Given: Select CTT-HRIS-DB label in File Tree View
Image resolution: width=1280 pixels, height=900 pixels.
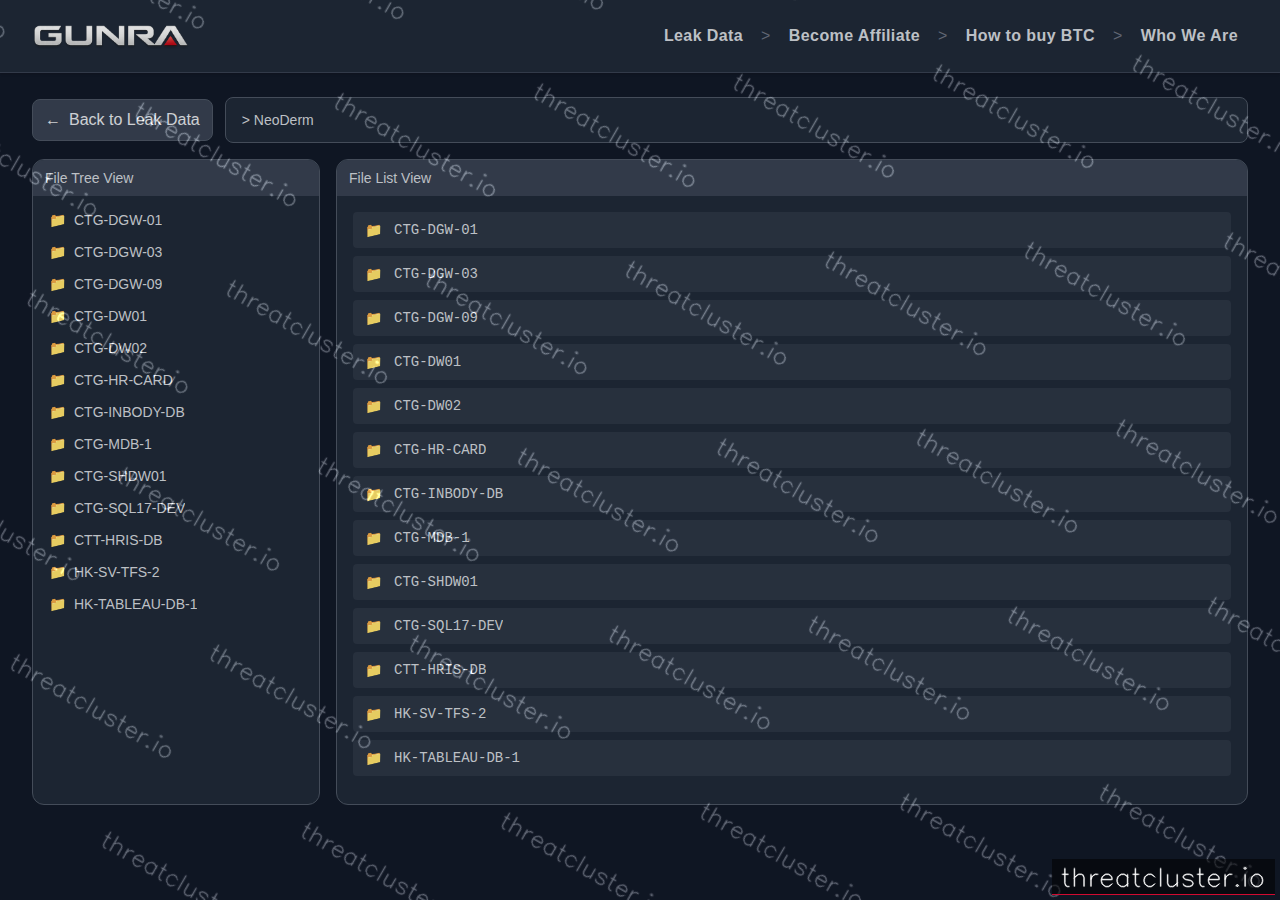Looking at the screenshot, I should 118,540.
